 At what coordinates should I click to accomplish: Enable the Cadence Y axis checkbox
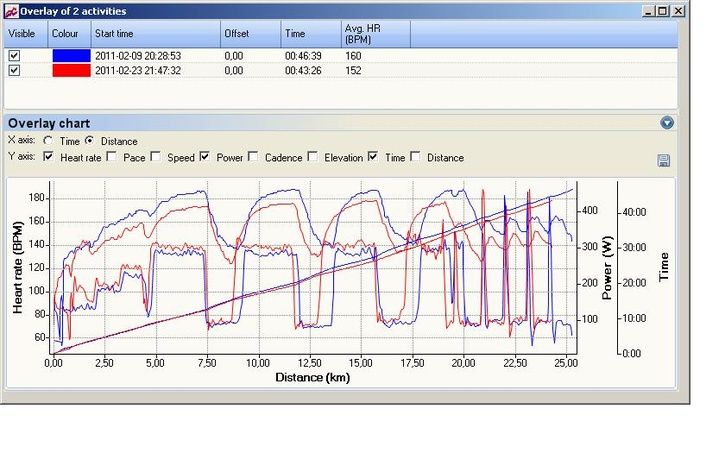253,157
